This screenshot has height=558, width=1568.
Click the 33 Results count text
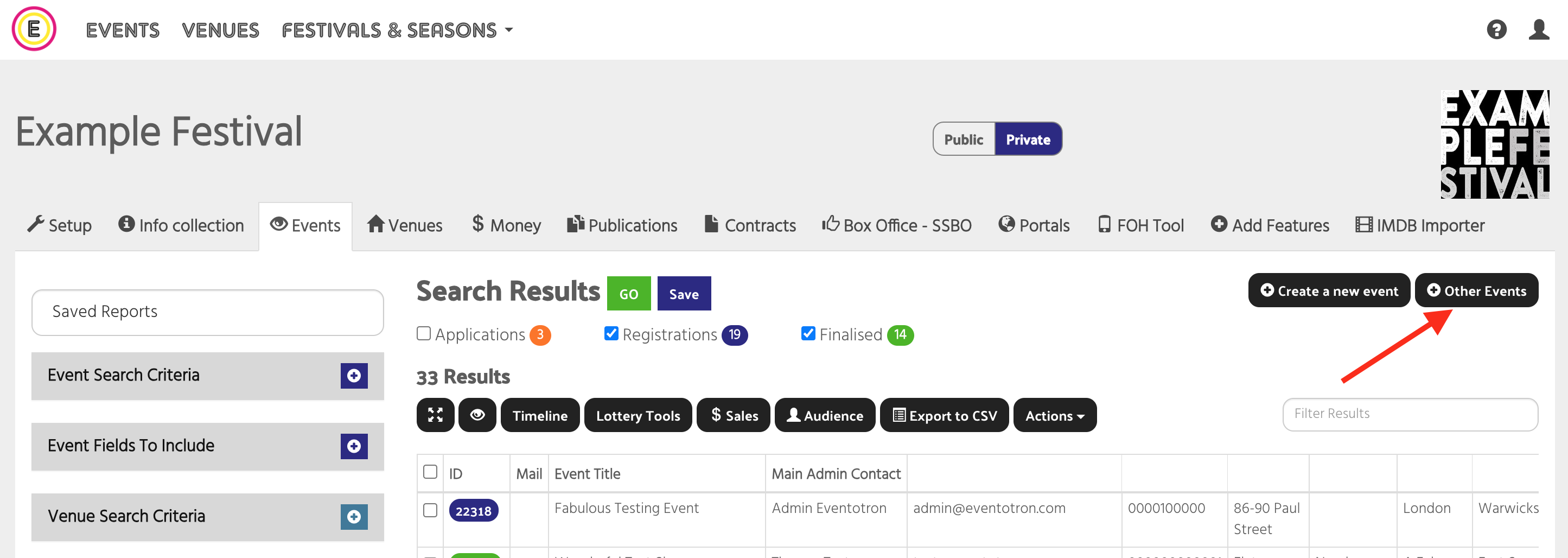pos(463,377)
